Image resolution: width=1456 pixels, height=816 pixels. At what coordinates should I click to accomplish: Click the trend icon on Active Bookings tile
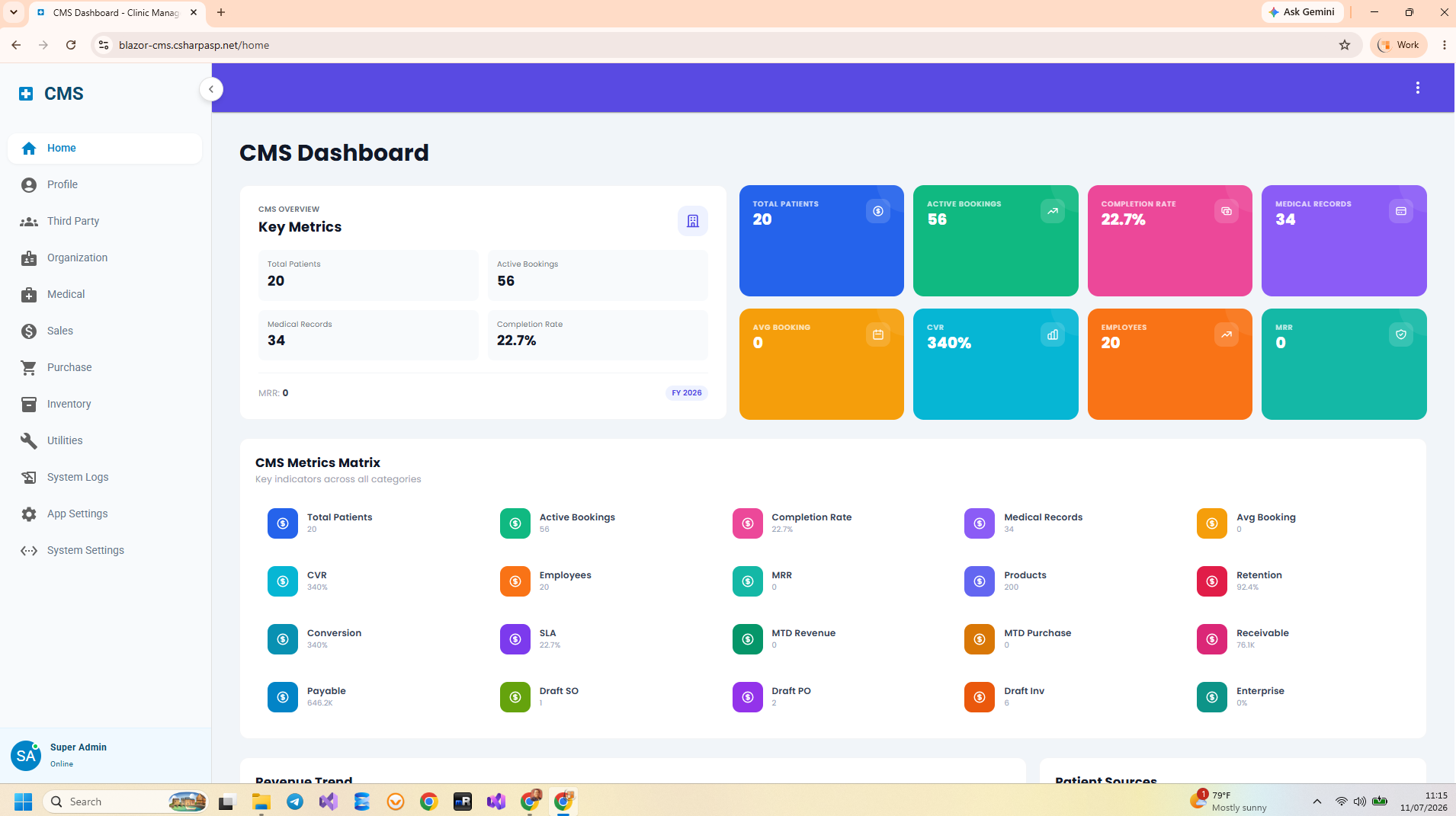pyautogui.click(x=1052, y=211)
